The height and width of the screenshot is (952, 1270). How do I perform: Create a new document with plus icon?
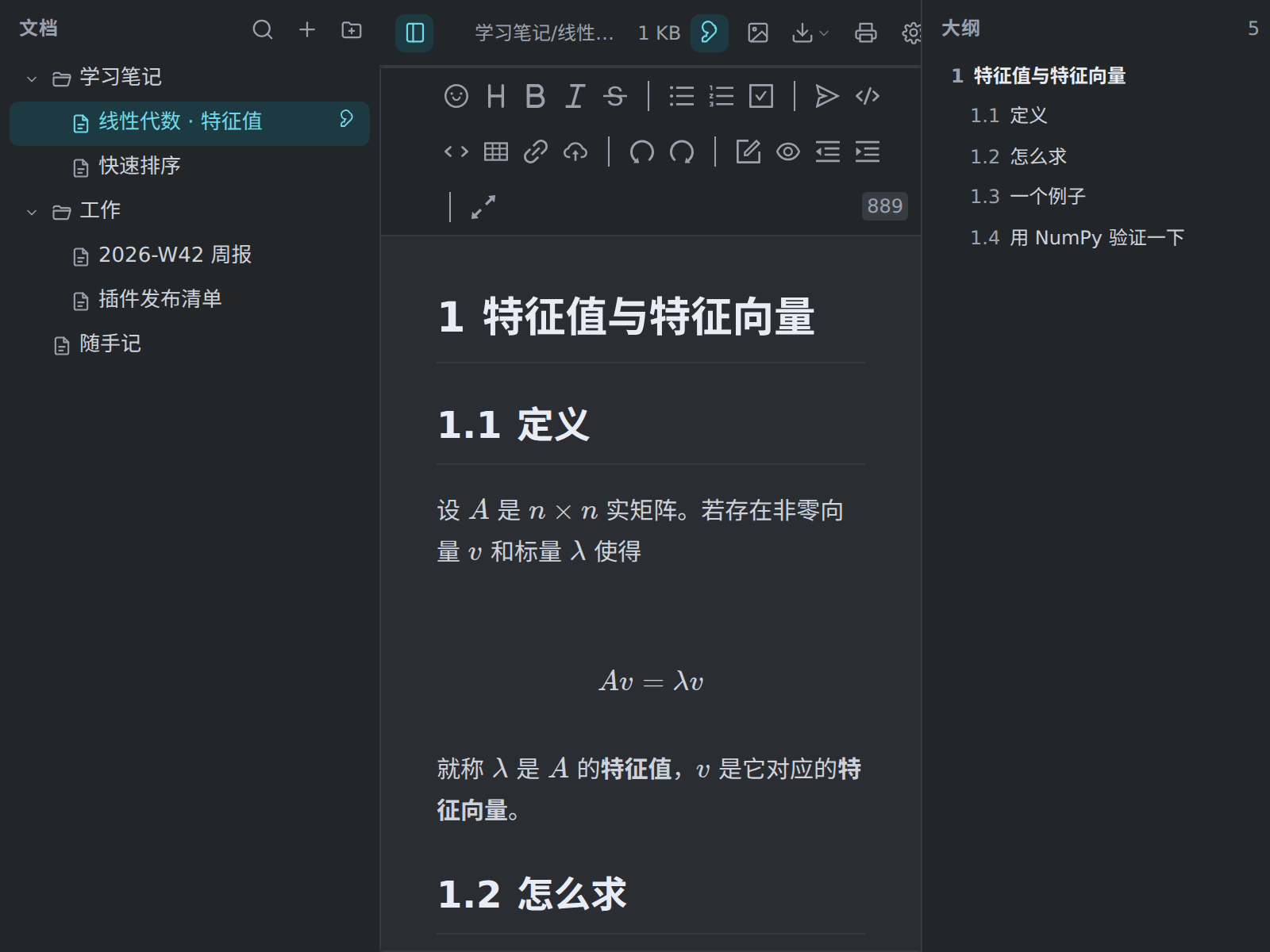pos(307,30)
